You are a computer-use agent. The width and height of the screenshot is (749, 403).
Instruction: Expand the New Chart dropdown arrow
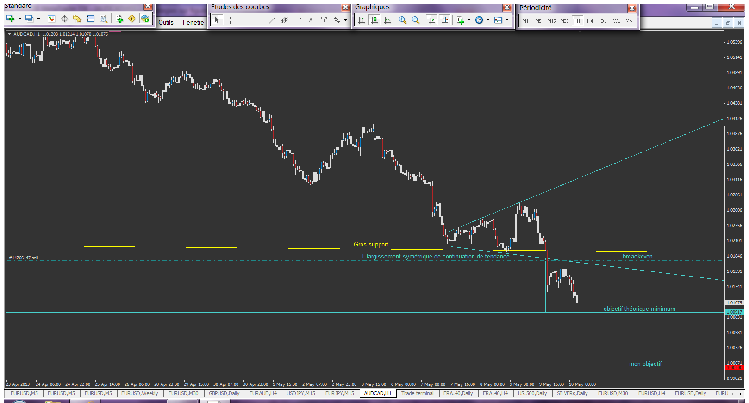[x=20, y=19]
